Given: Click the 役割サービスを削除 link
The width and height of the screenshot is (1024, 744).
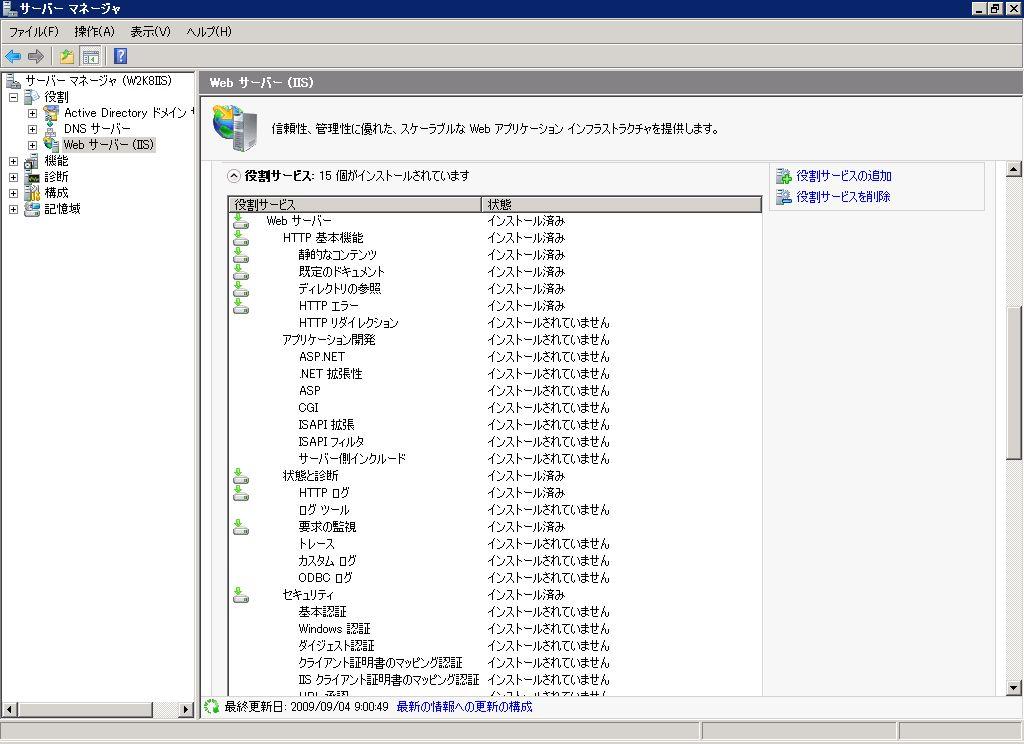Looking at the screenshot, I should (x=843, y=196).
